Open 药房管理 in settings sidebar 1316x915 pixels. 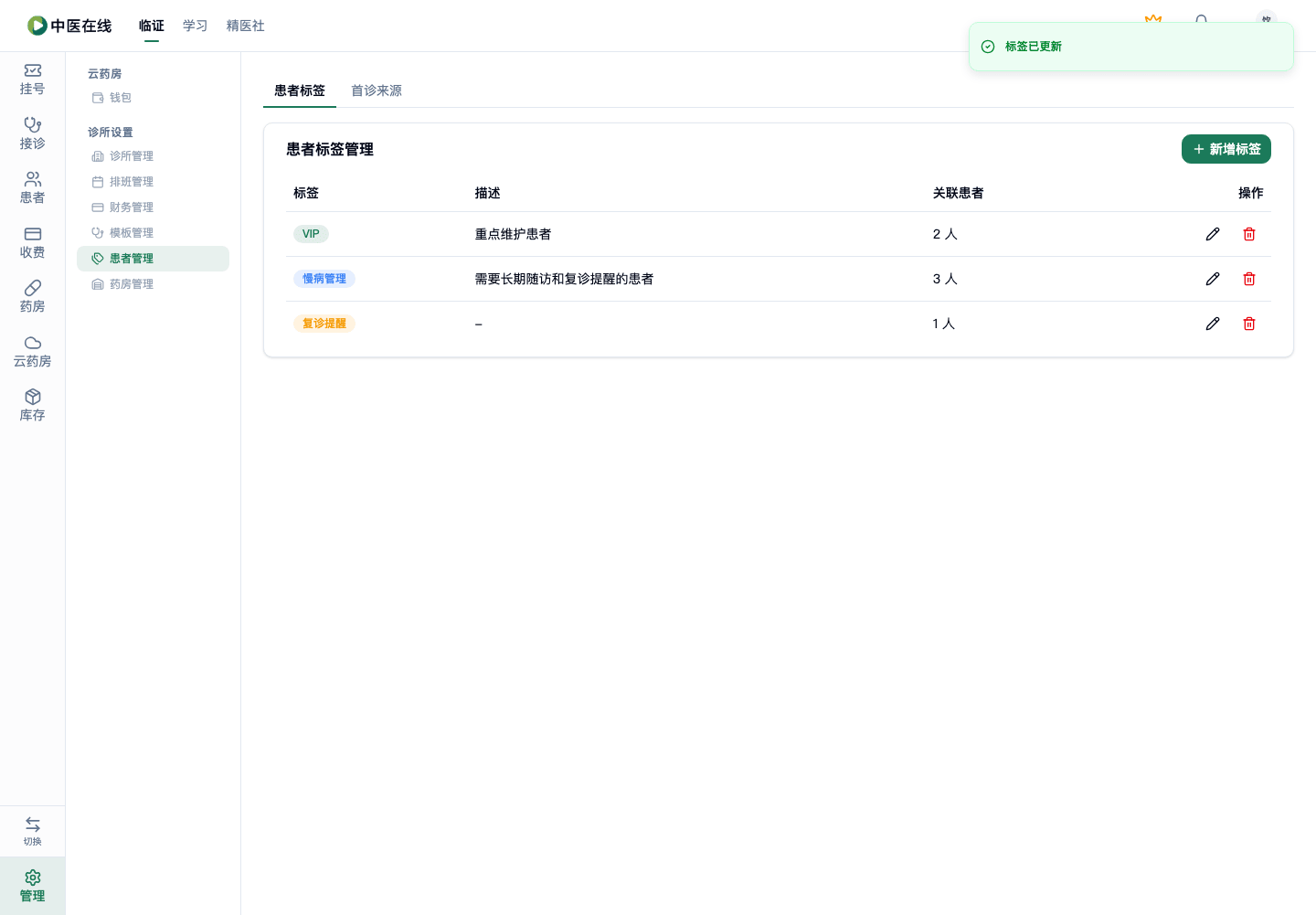coord(153,284)
